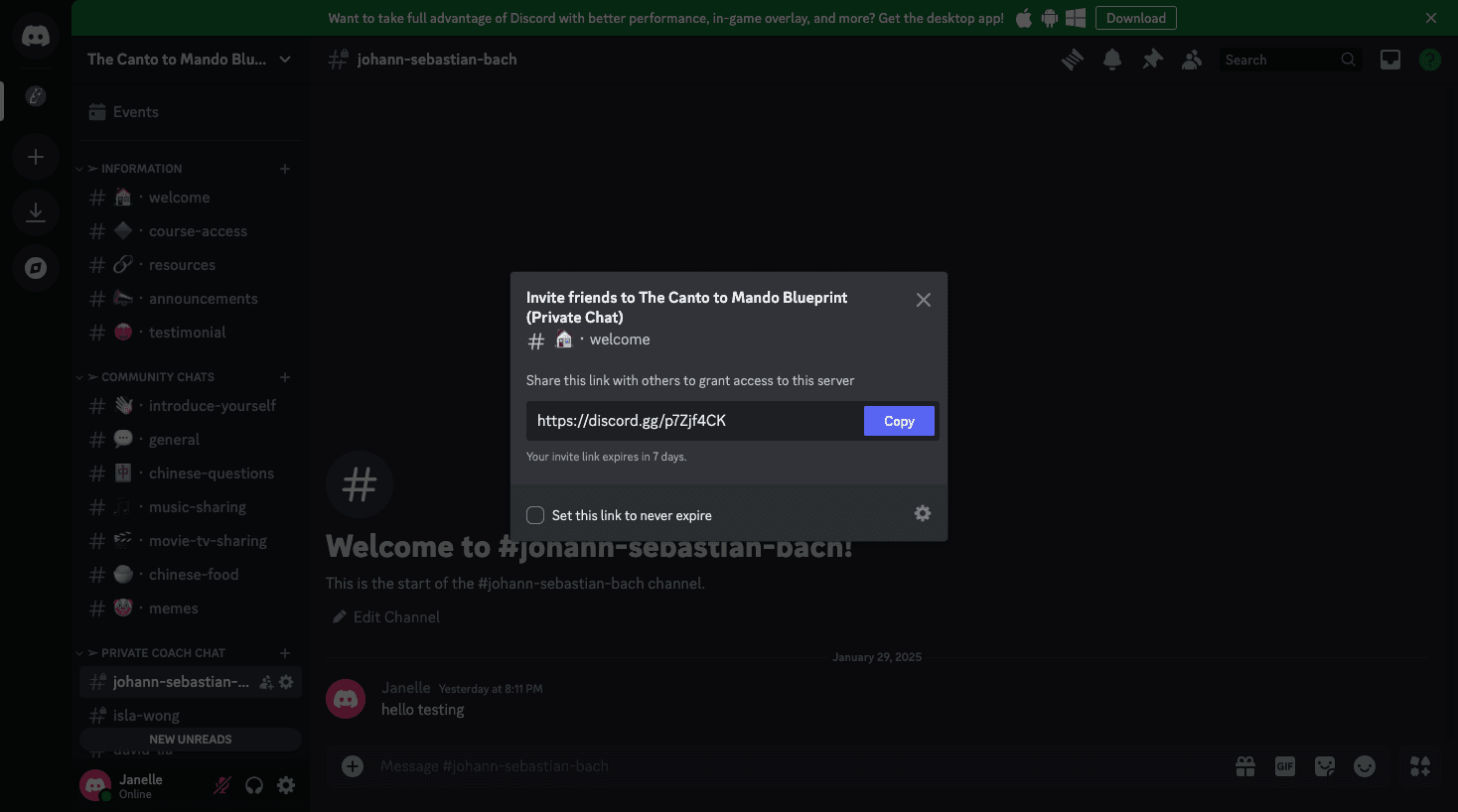Open the sticker picker icon
This screenshot has height=812, width=1458.
point(1325,766)
